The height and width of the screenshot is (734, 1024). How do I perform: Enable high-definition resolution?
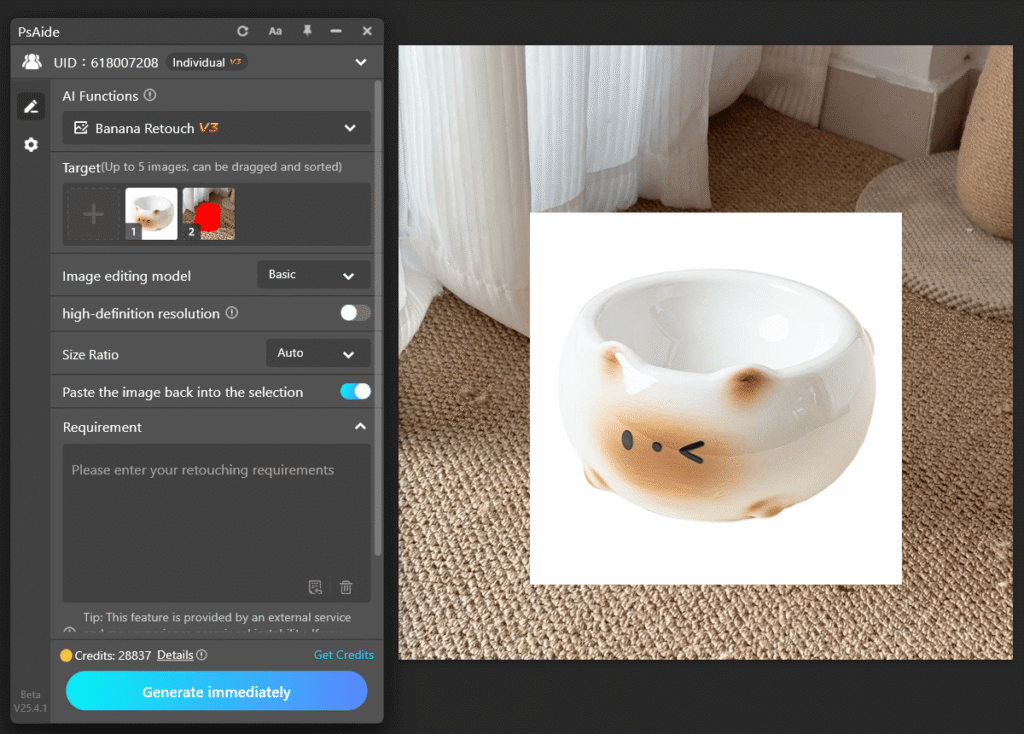tap(354, 313)
